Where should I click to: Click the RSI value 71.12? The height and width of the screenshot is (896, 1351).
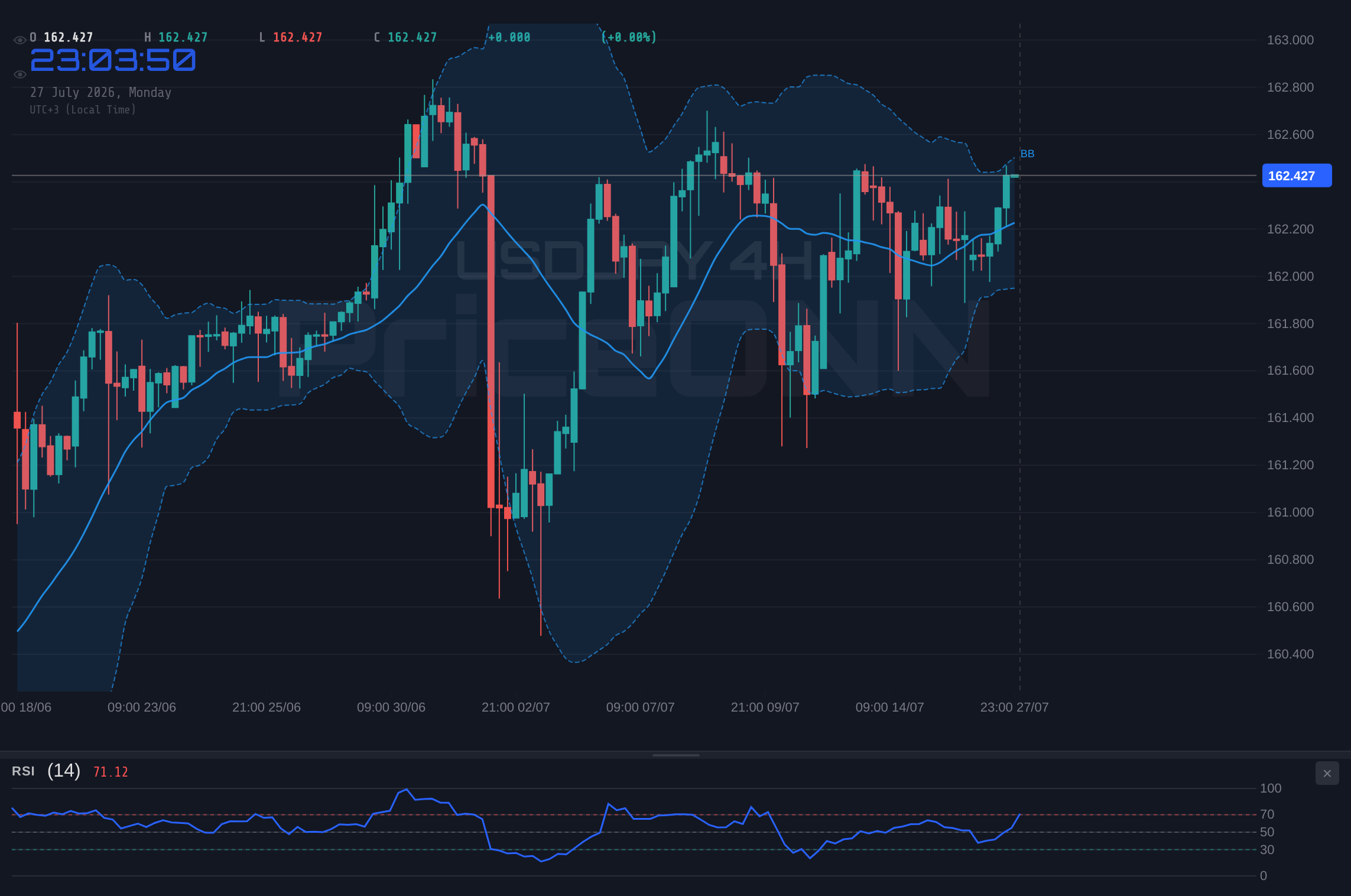coord(111,772)
